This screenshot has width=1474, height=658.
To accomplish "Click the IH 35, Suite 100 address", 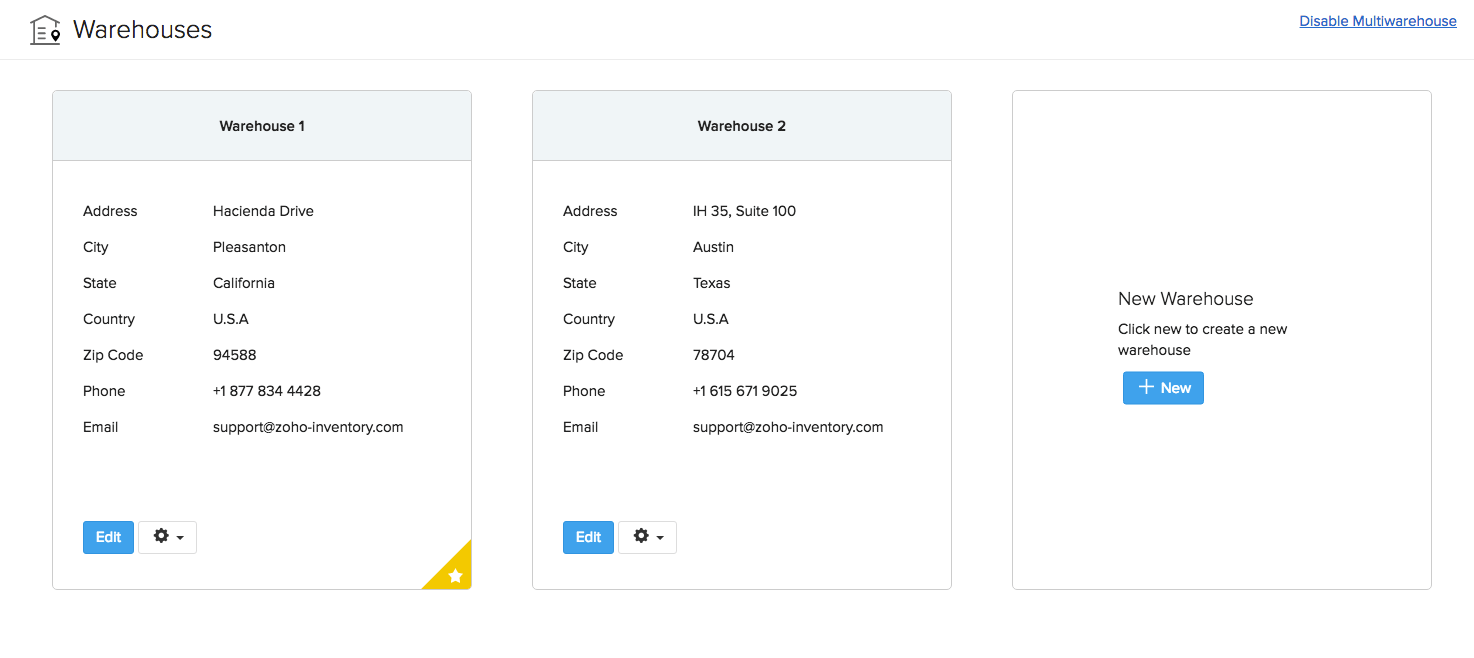I will coord(744,211).
